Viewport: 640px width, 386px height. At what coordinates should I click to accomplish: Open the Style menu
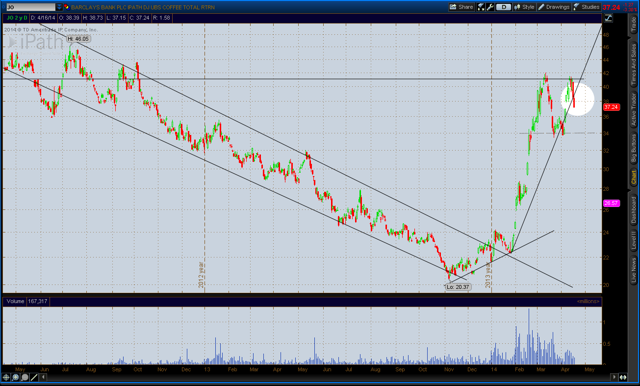point(524,7)
